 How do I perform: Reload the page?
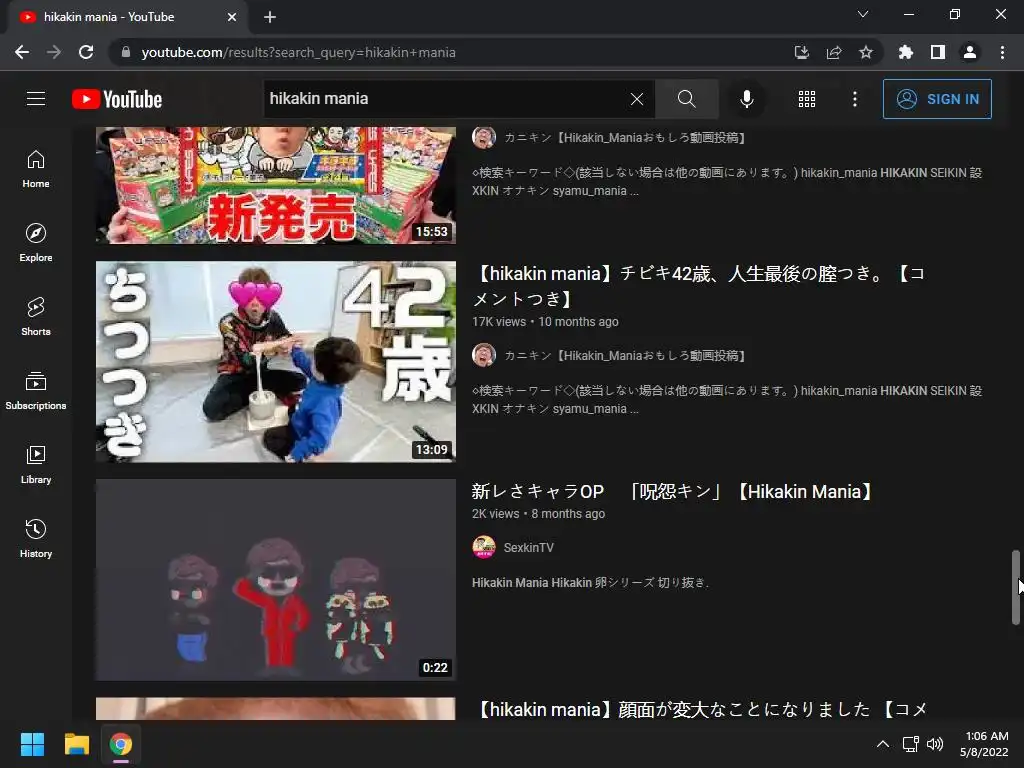[x=86, y=52]
